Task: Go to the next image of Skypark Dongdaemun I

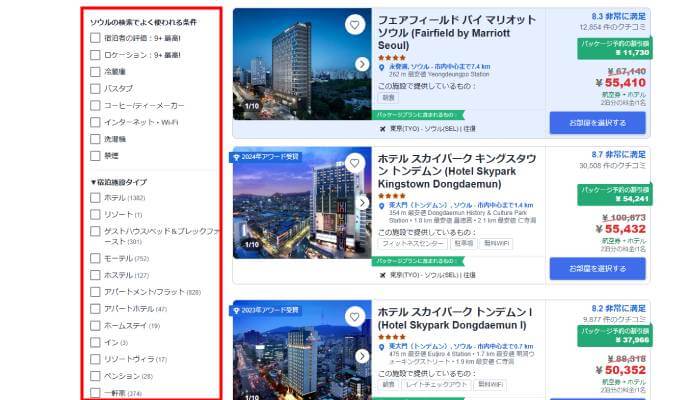Action: pyautogui.click(x=362, y=356)
